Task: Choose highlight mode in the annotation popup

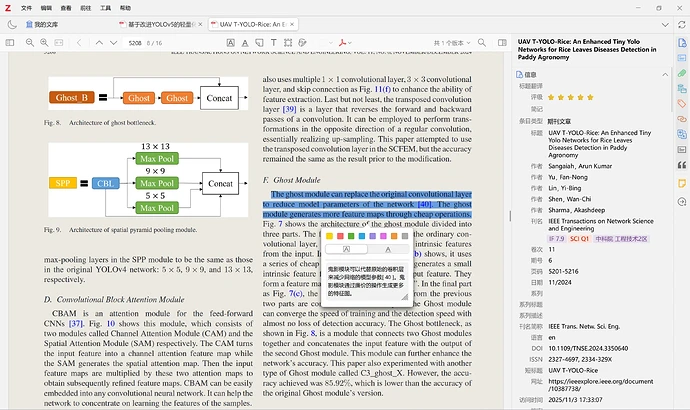Action: coord(346,249)
